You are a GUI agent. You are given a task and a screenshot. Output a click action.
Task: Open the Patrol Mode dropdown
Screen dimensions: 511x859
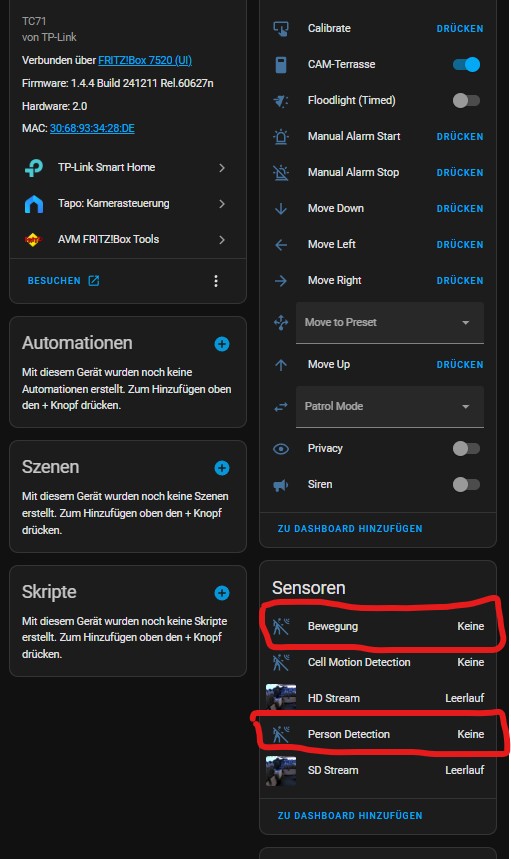389,406
